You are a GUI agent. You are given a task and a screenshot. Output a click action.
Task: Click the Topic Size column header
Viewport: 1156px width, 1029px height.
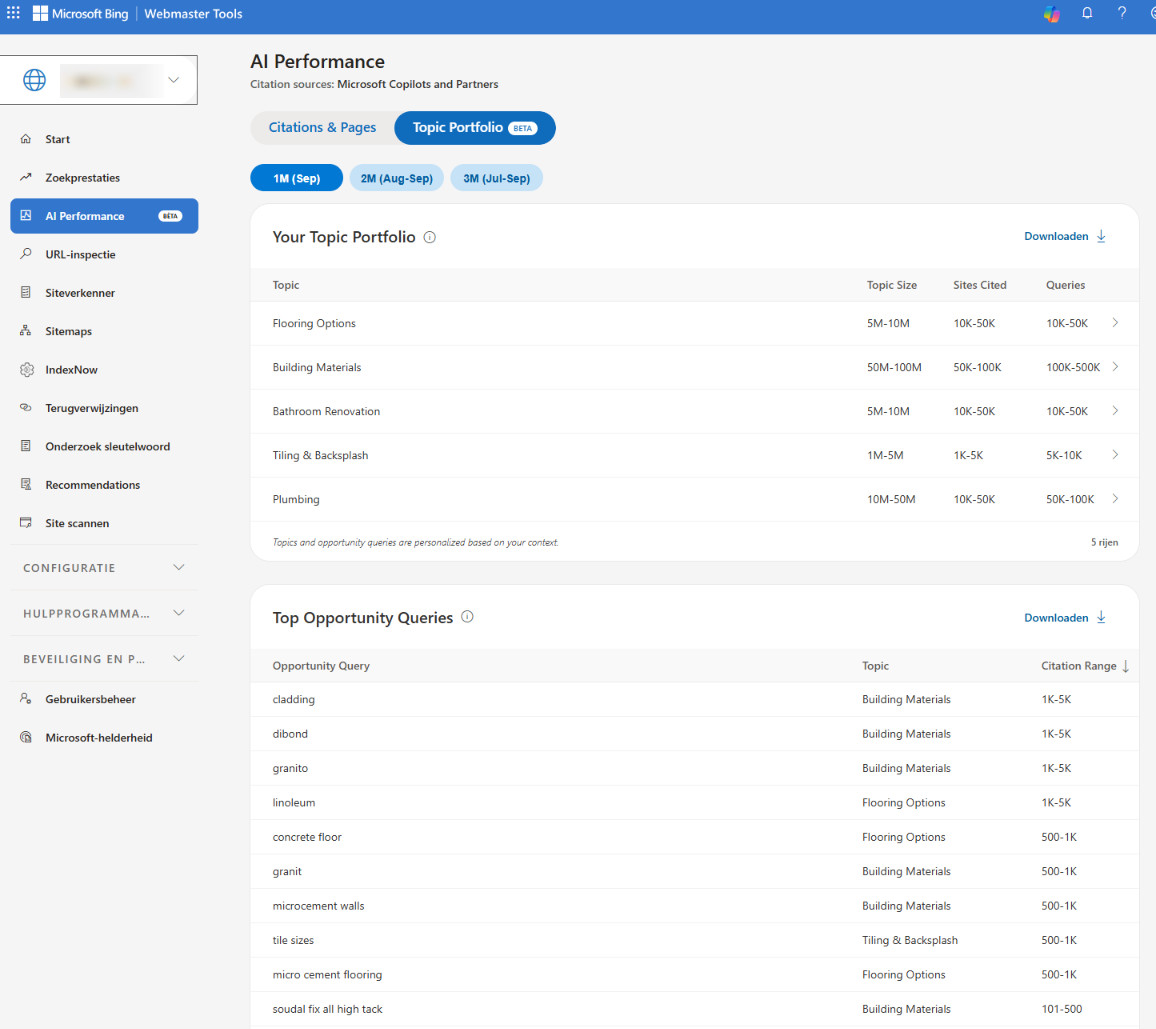point(891,285)
